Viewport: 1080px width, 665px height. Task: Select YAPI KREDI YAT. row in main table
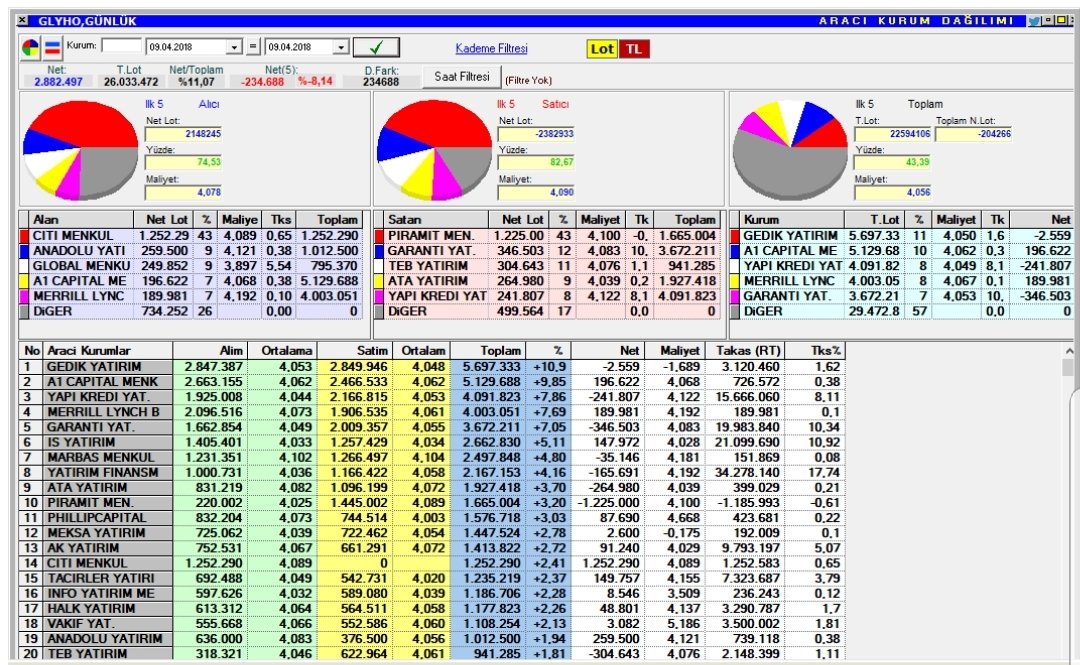[431, 397]
